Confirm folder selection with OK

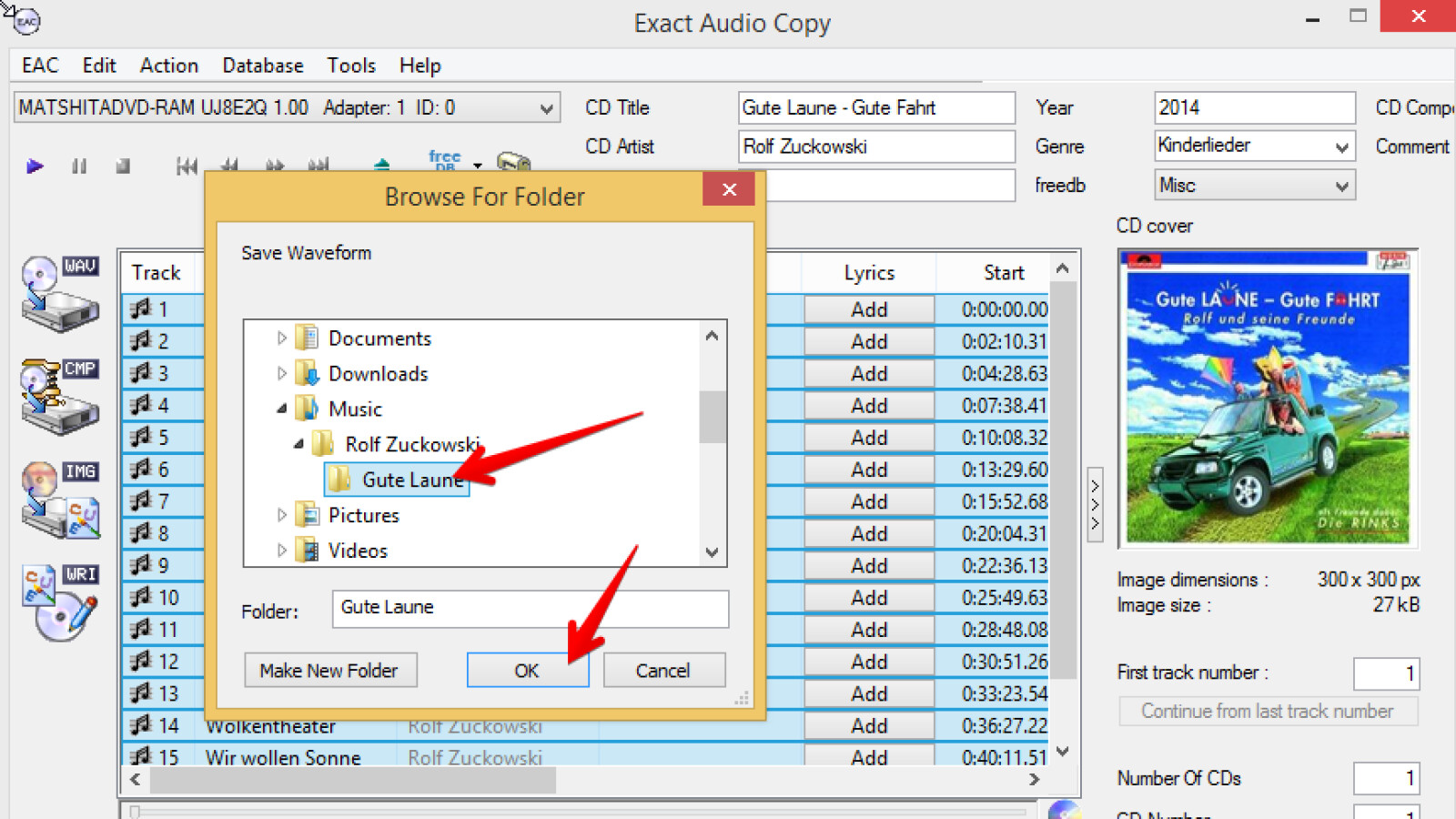[x=527, y=671]
